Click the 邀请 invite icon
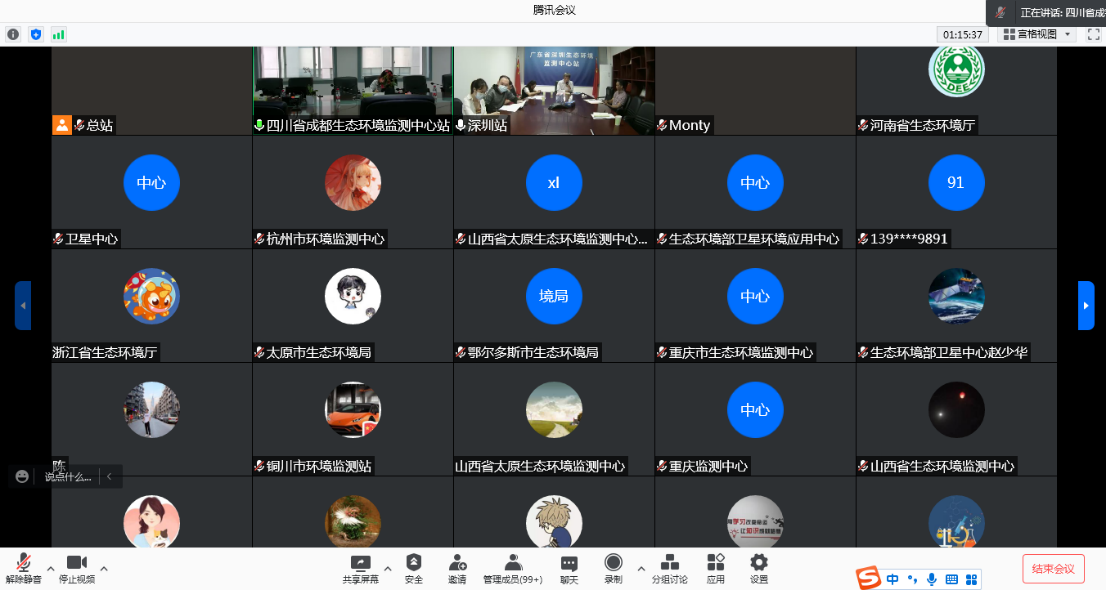Image resolution: width=1106 pixels, height=590 pixels. click(457, 569)
